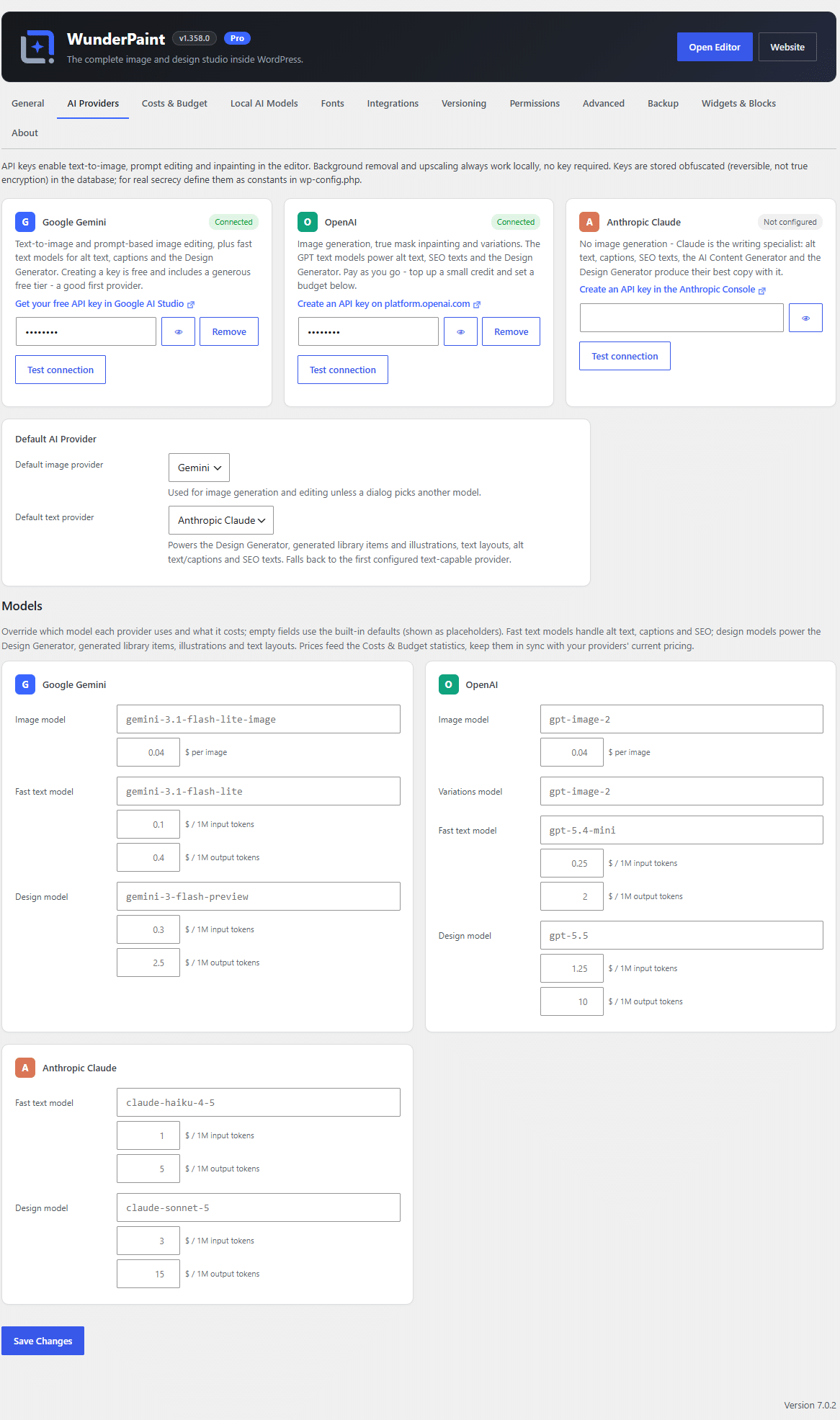This screenshot has width=840, height=1420.
Task: Select the Advanced tab
Action: point(604,104)
